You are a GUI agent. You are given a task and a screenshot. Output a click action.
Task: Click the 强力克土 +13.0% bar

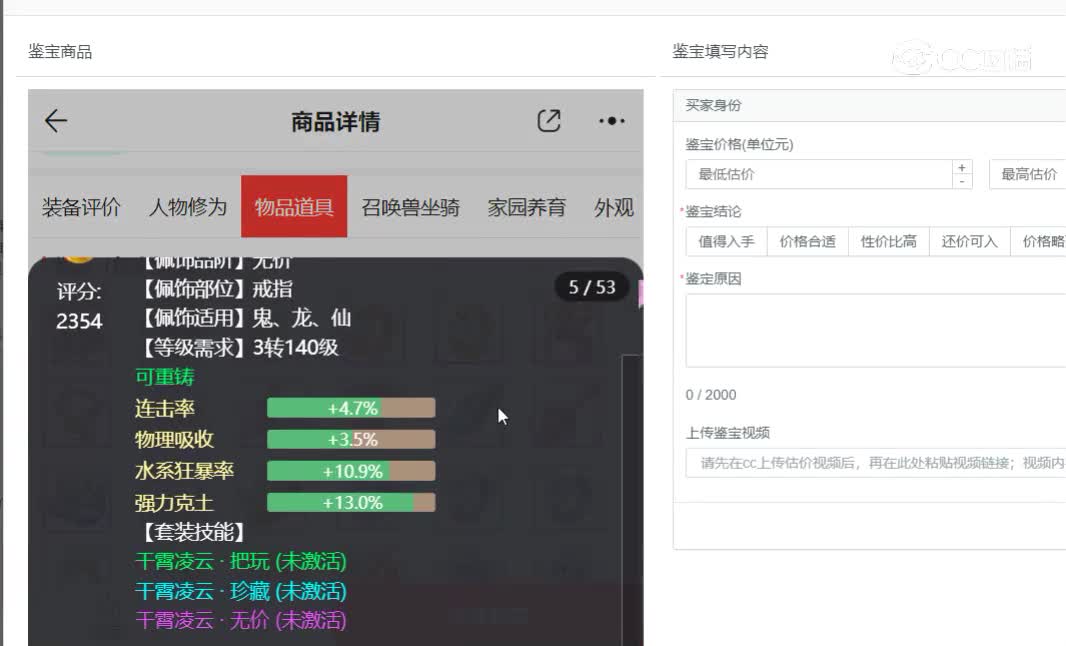click(351, 503)
